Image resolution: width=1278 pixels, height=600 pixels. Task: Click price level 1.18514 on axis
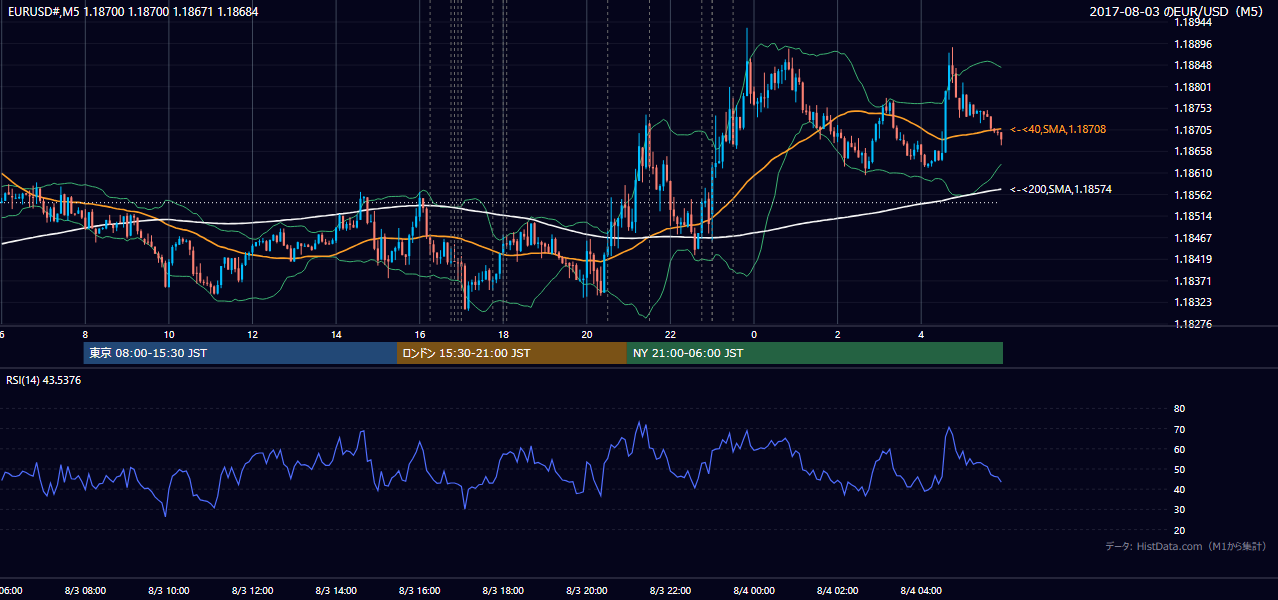pyautogui.click(x=1192, y=216)
